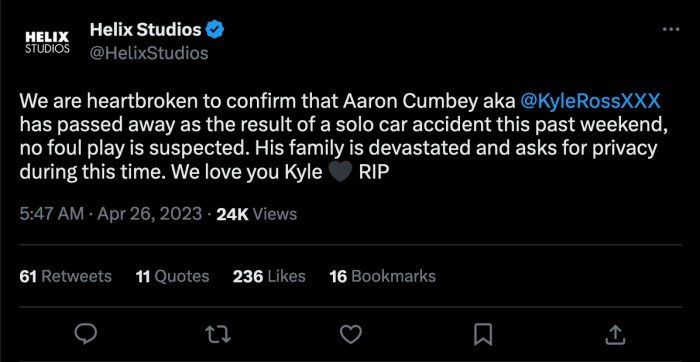Open the three-dot more options menu
This screenshot has height=362, width=700.
tap(671, 30)
